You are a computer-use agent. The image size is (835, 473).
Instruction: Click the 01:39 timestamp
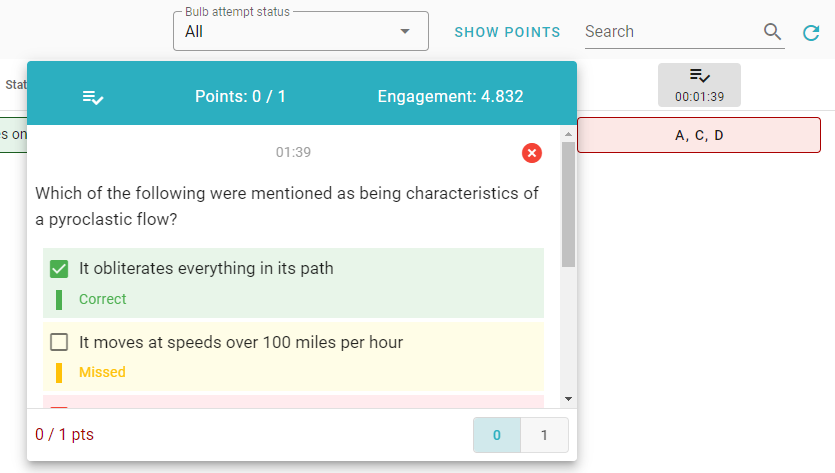tap(293, 152)
